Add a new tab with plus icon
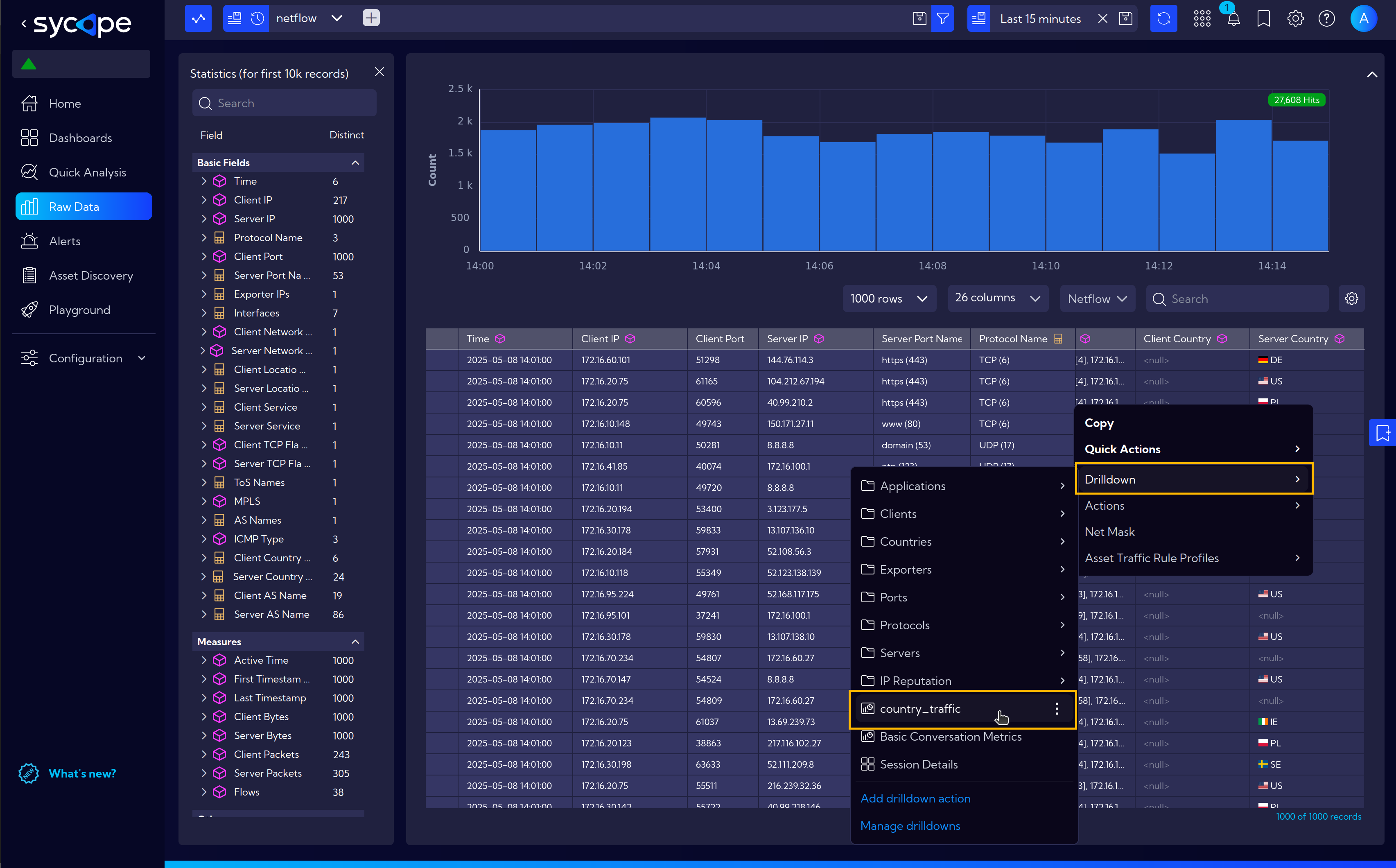 (x=371, y=18)
